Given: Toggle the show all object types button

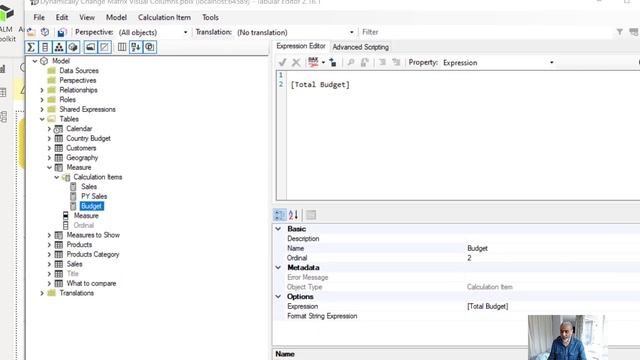Looking at the screenshot, I should [x=150, y=47].
